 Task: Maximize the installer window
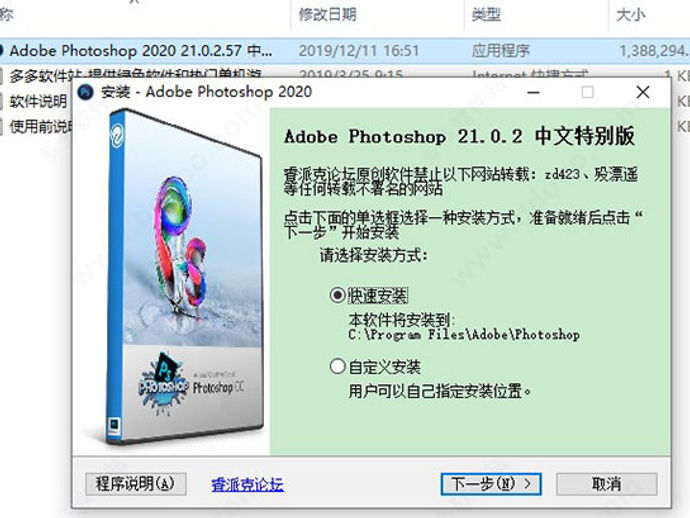pyautogui.click(x=587, y=92)
